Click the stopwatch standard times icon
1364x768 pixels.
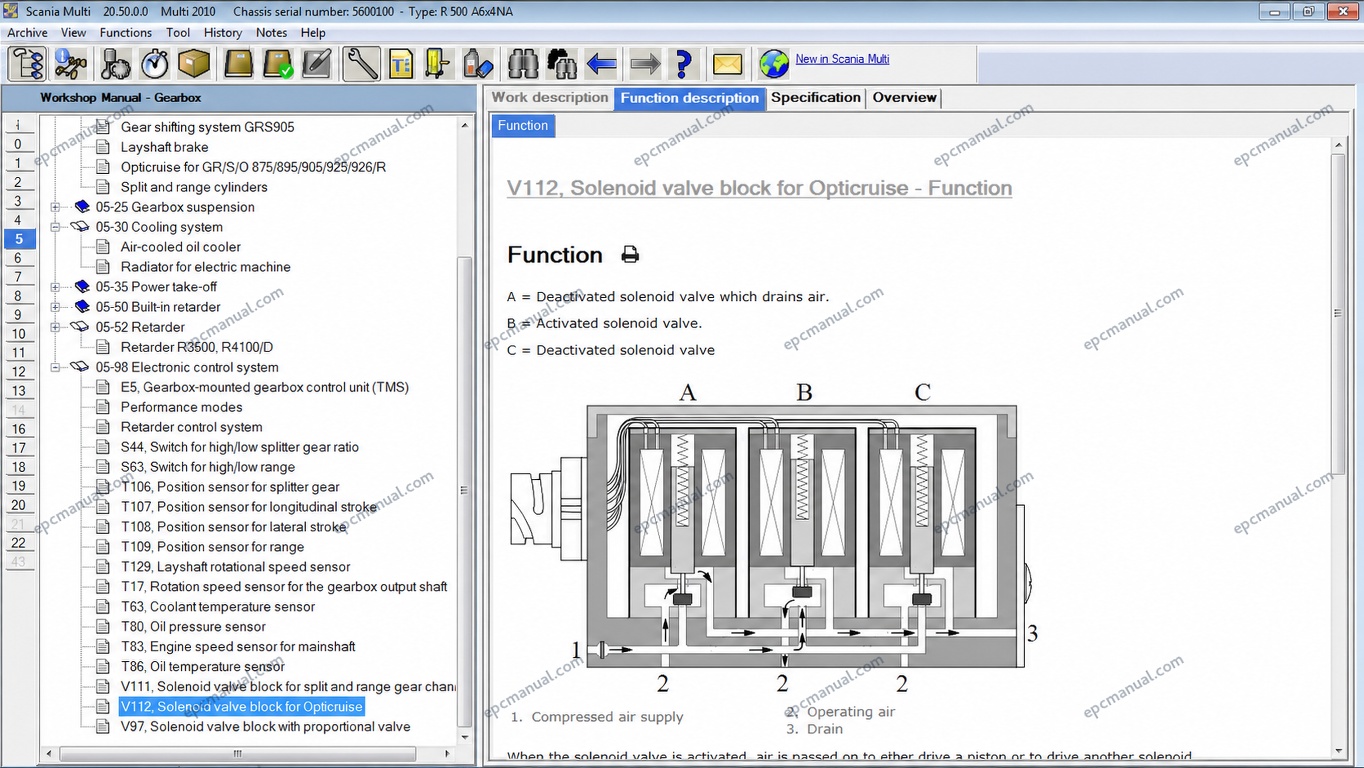[155, 64]
